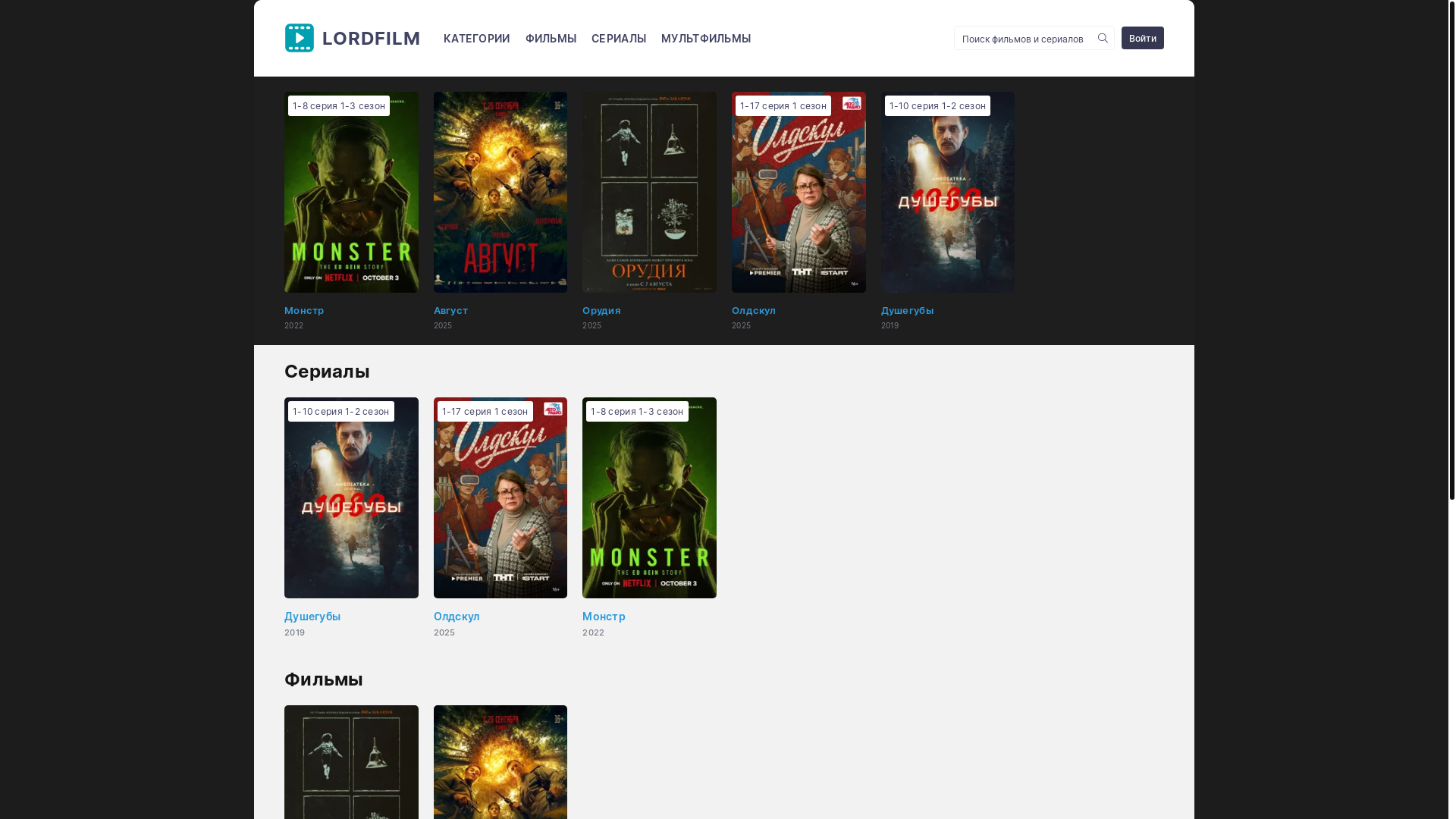
Task: Click the Сериалы section heading
Action: 327,372
